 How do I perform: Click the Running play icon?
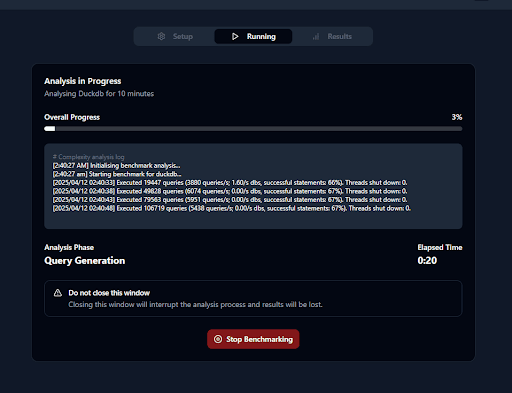click(x=235, y=36)
